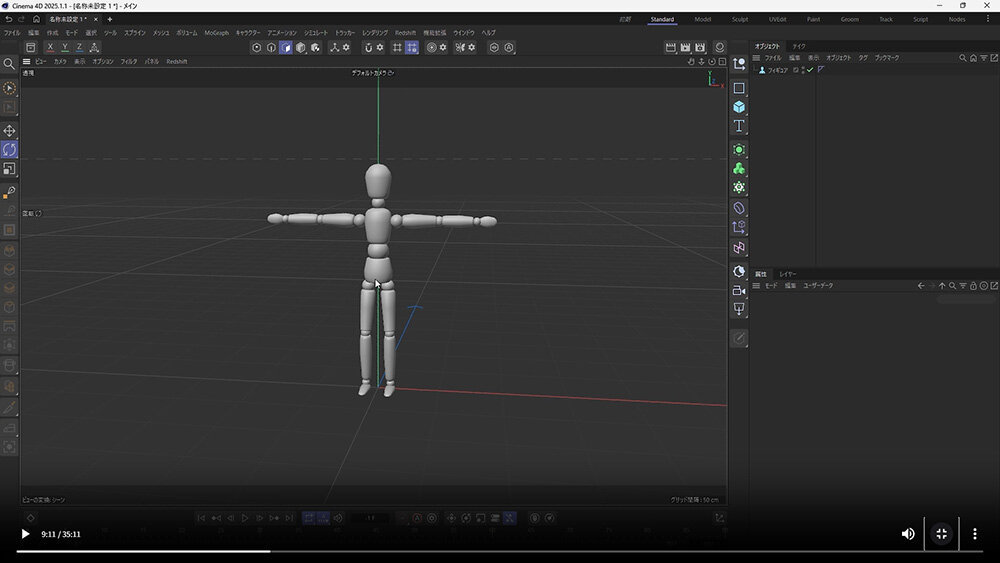
Task: Switch to the レイヤー tab
Action: (788, 273)
